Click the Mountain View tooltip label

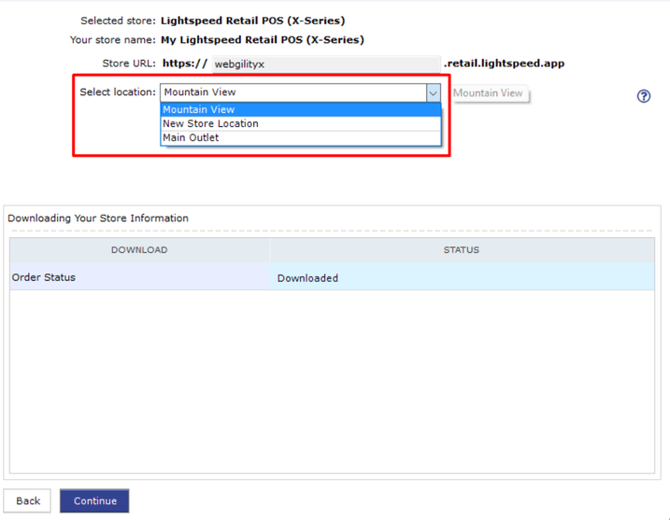[490, 93]
